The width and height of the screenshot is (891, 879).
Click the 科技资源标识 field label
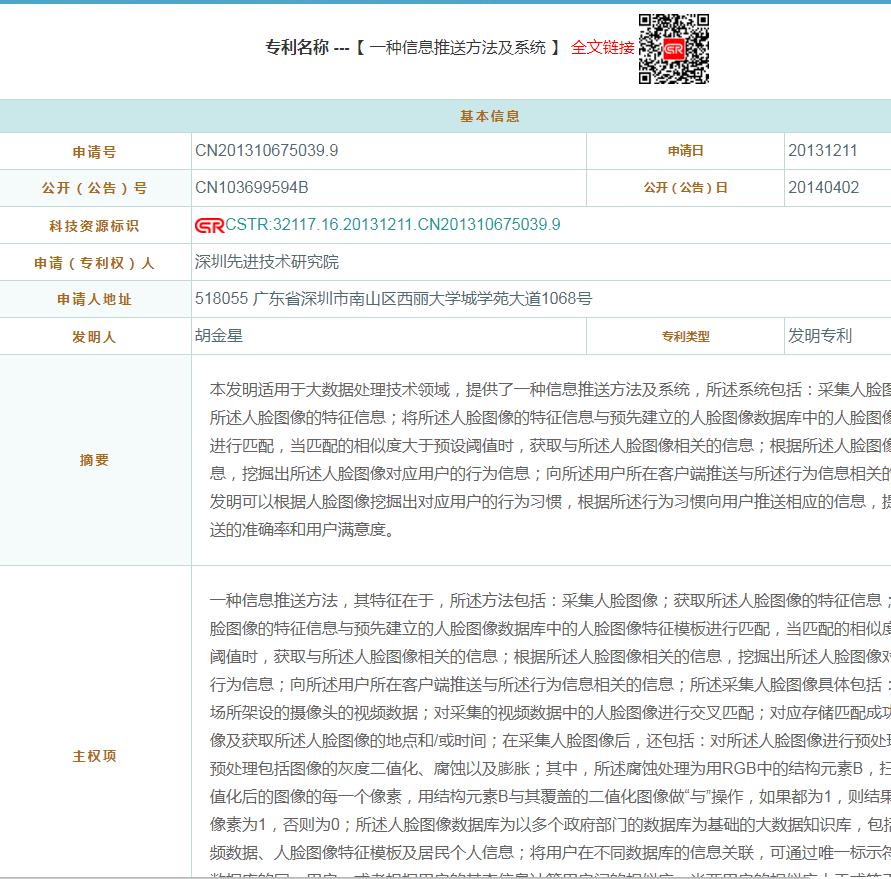pos(95,226)
